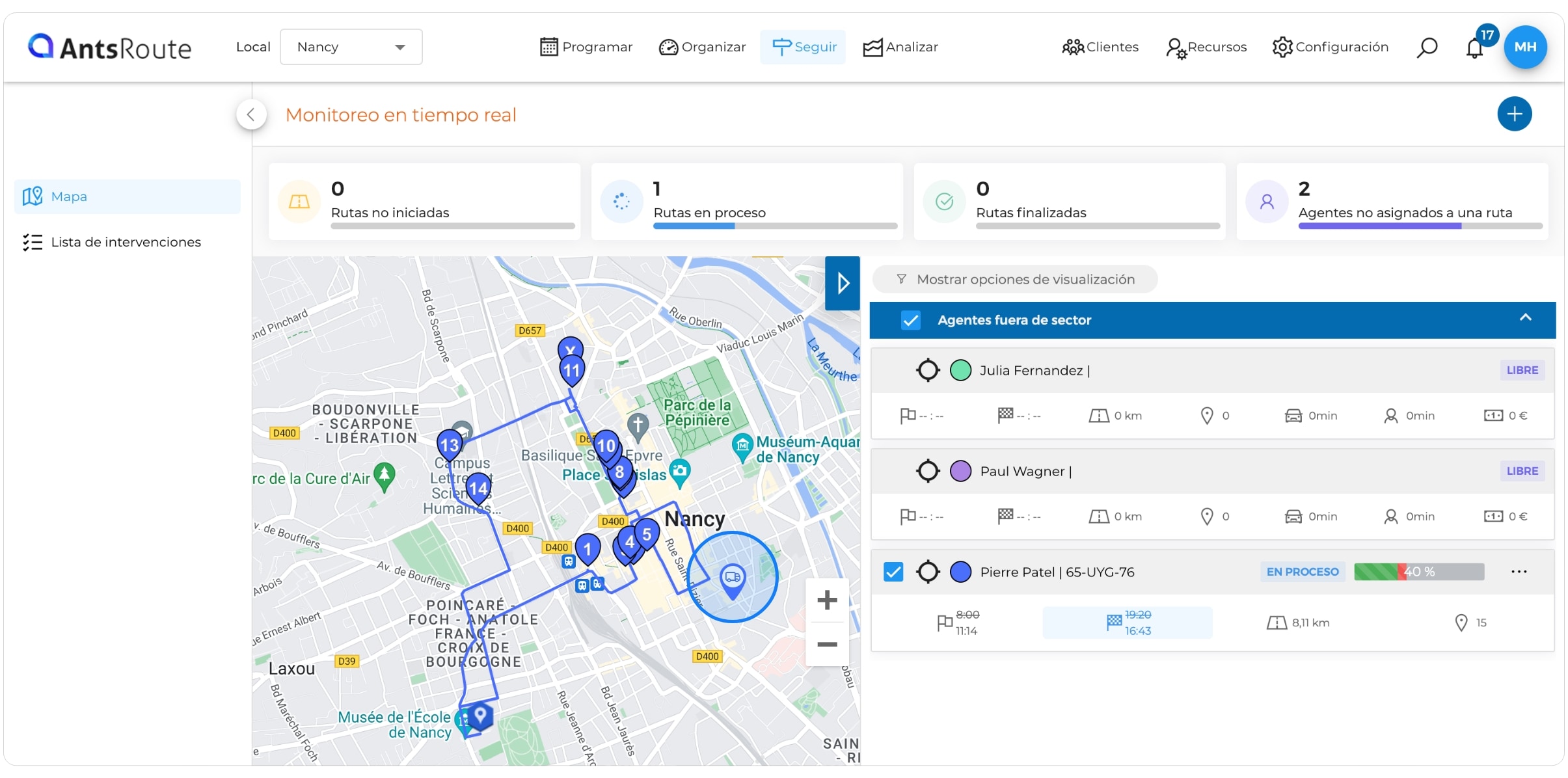
Task: Click Paul Wagner's 0 km distance icon
Action: [x=1099, y=516]
